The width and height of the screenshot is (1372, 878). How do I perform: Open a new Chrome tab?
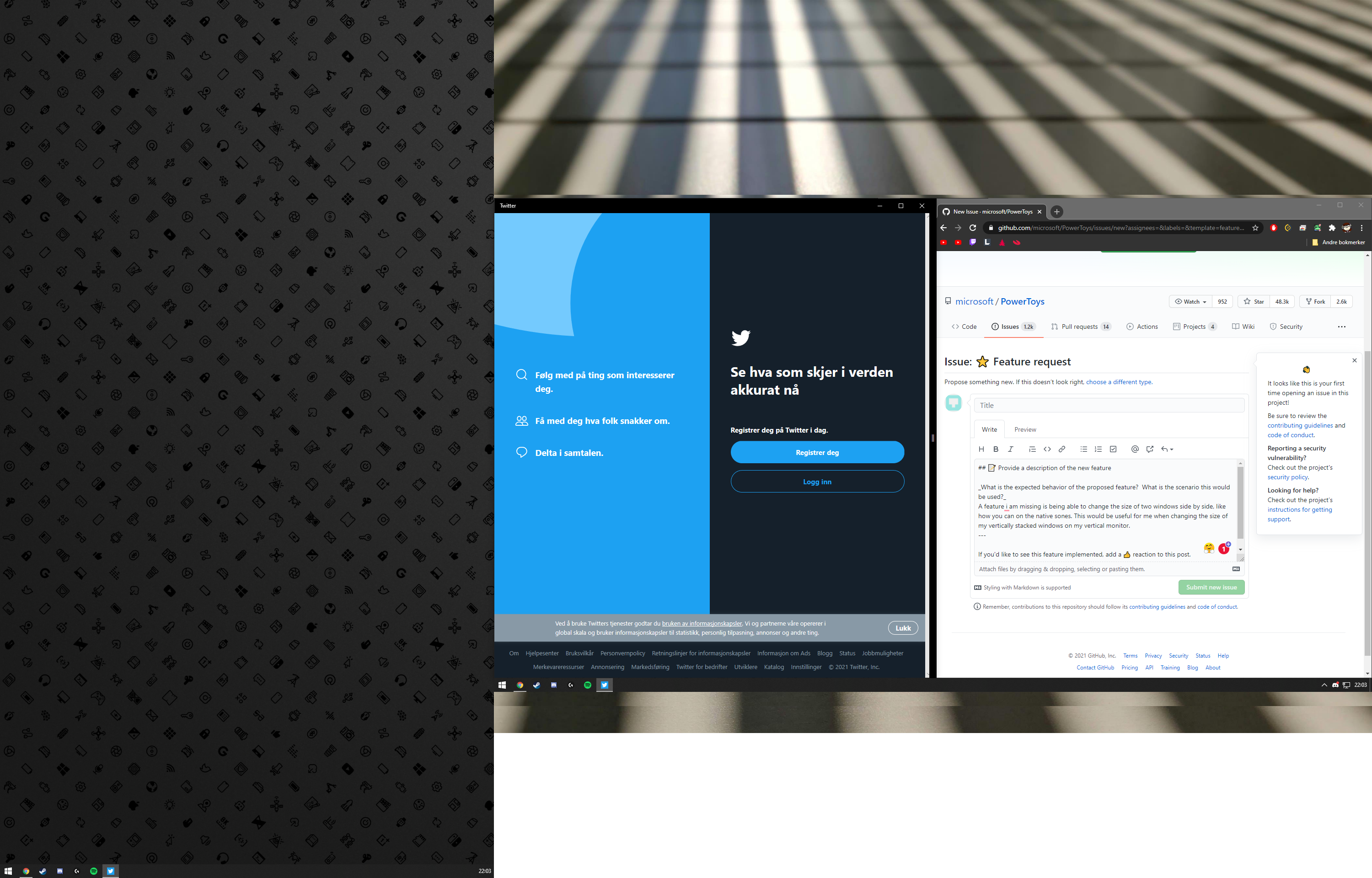pos(1057,212)
